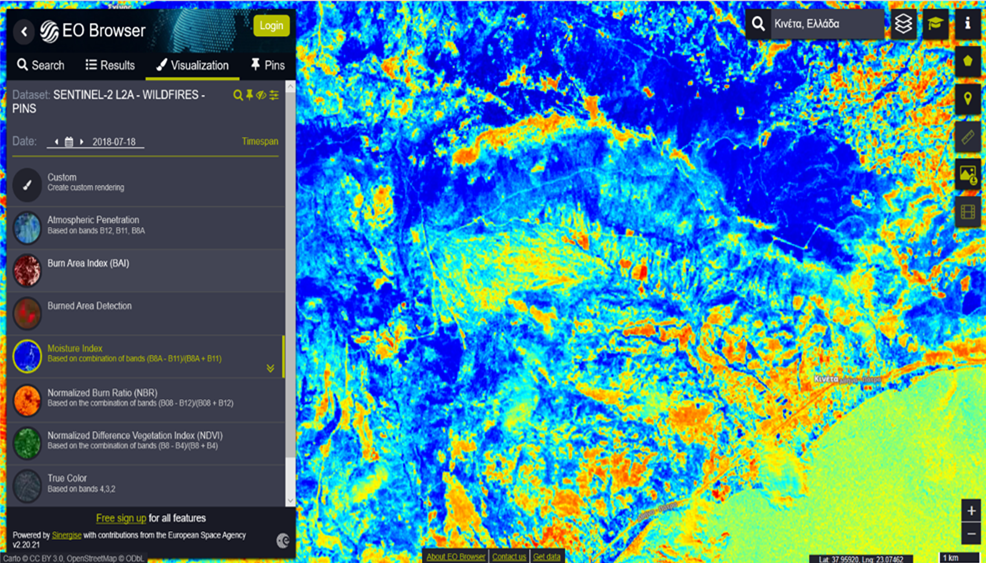Open the film strip timelapse tool
The image size is (986, 563).
[x=967, y=212]
